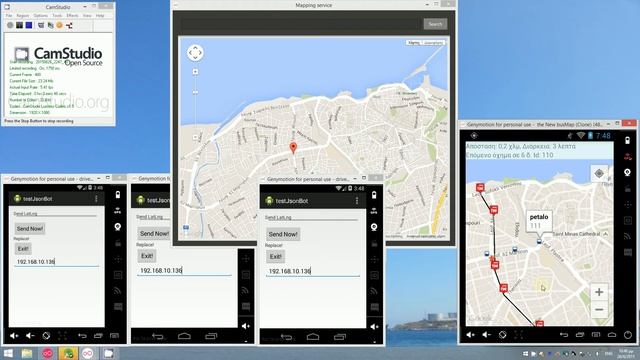Click my-location button in busMap app
Screen dimensions: 640x360
(x=599, y=173)
